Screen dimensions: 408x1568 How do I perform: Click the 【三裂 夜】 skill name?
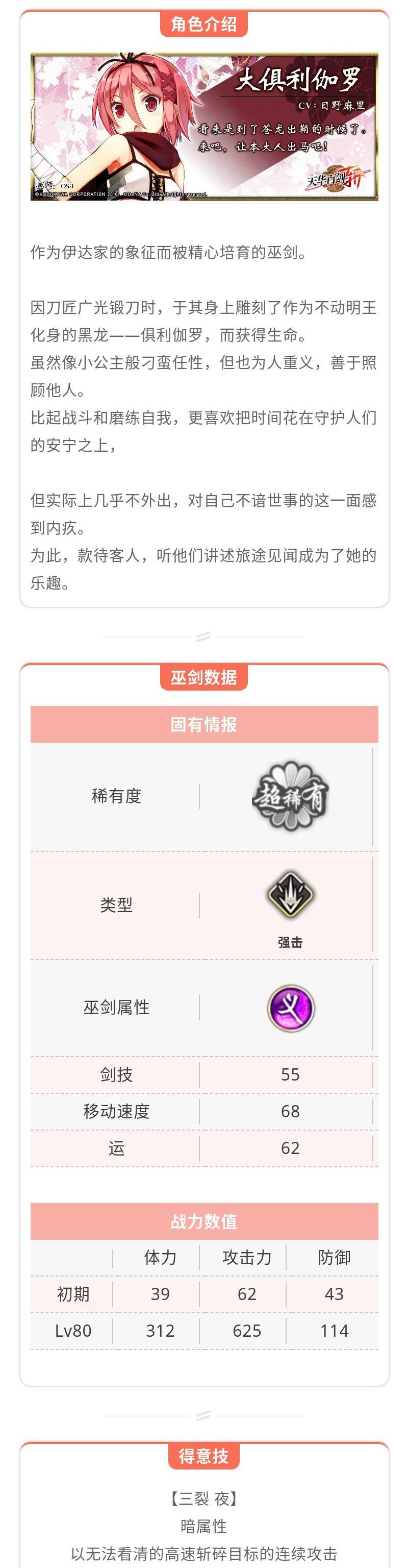pyautogui.click(x=203, y=1498)
